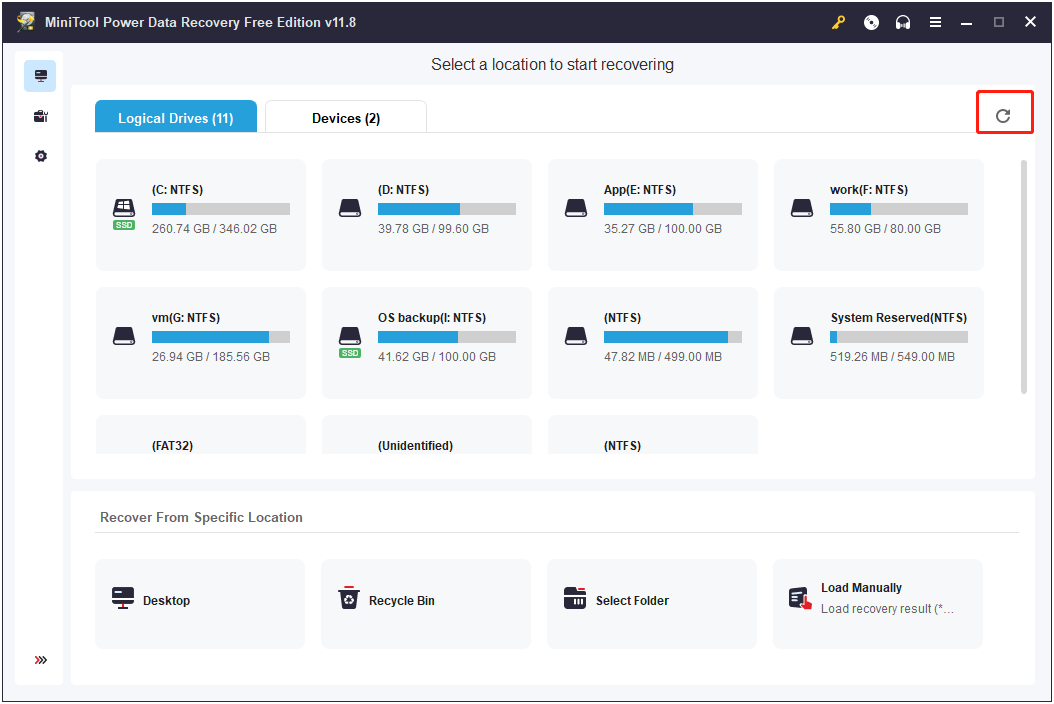Screen dimensions: 1054x704
Task: Open the hamburger menu icon
Action: (935, 22)
